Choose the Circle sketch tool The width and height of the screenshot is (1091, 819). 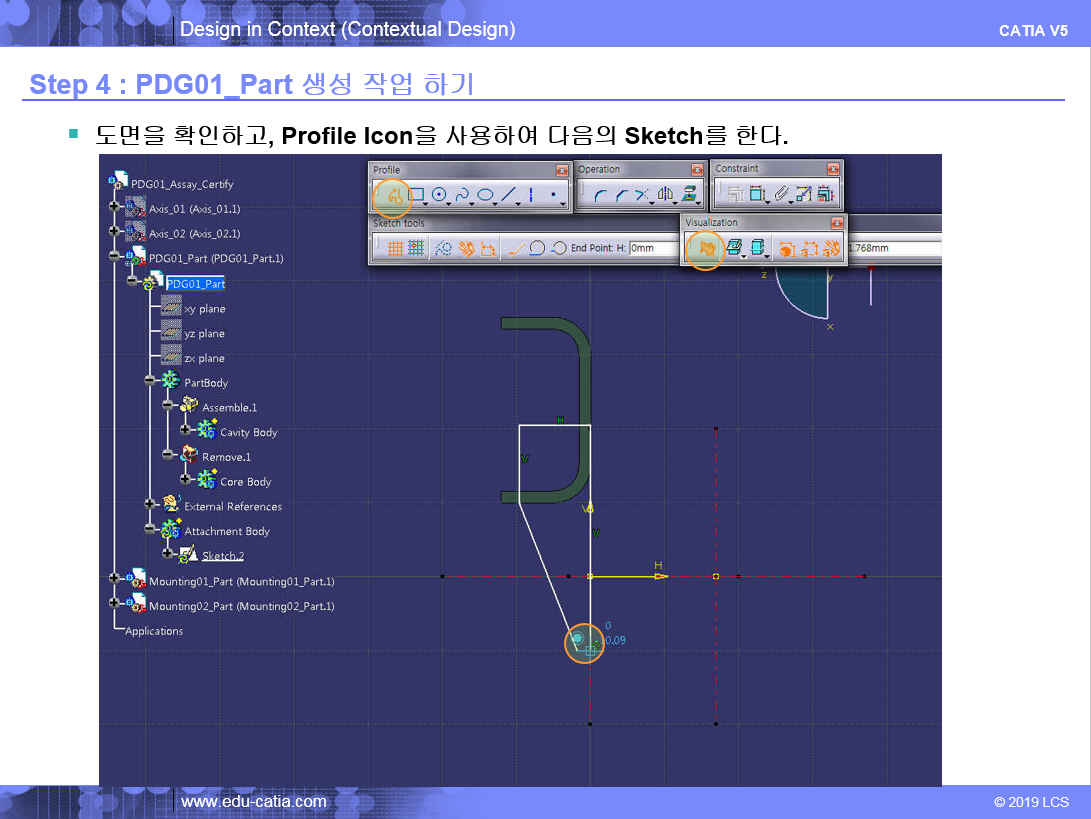(x=439, y=195)
